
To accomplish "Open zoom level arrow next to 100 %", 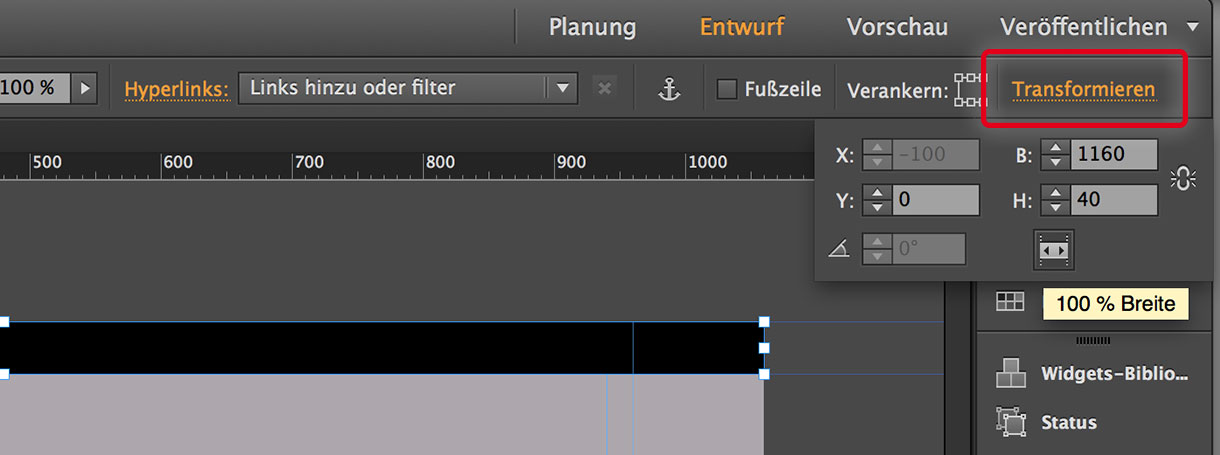I will (x=85, y=88).
